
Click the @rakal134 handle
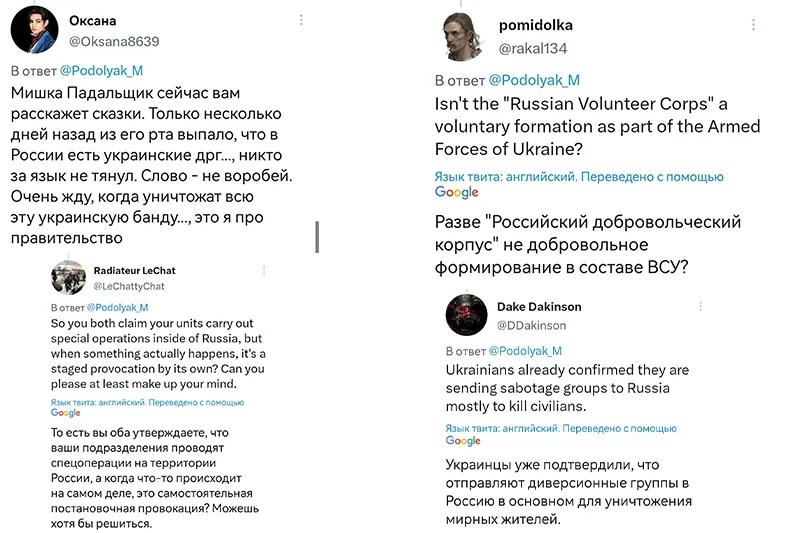coord(533,48)
